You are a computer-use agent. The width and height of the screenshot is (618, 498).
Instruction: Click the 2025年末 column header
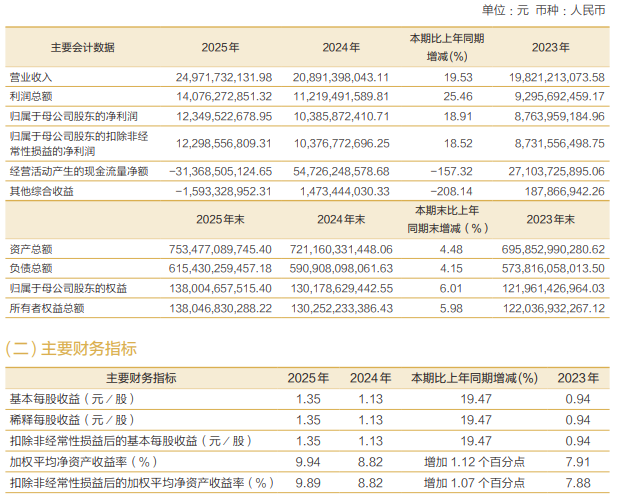220,219
